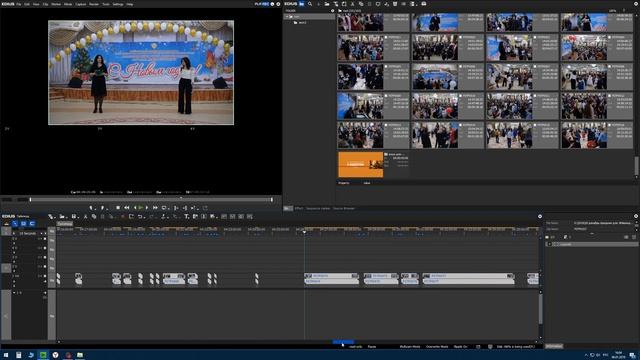Click the Copy icon in the timeline toolbar

pyautogui.click(x=94, y=216)
